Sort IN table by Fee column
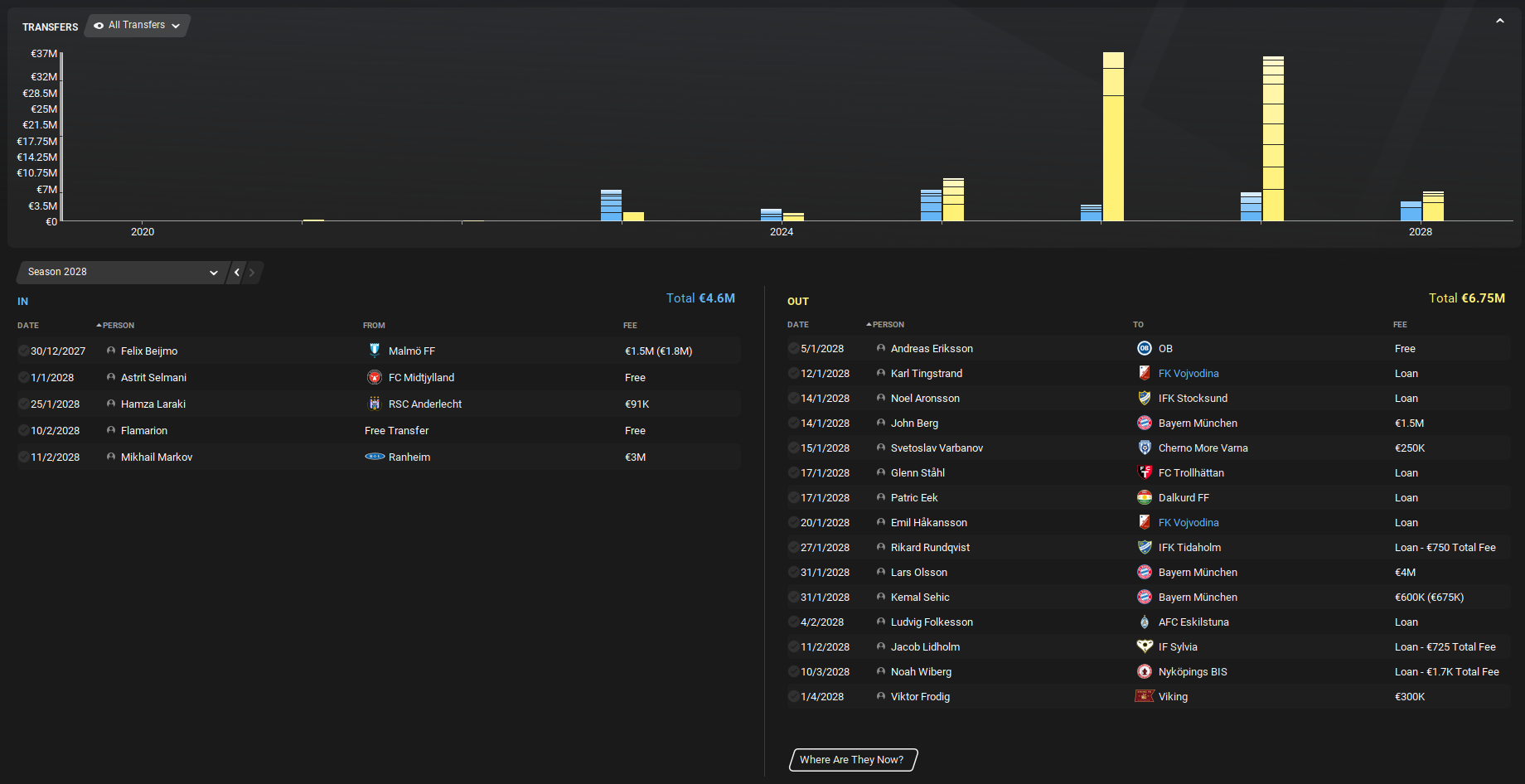1525x784 pixels. [630, 325]
